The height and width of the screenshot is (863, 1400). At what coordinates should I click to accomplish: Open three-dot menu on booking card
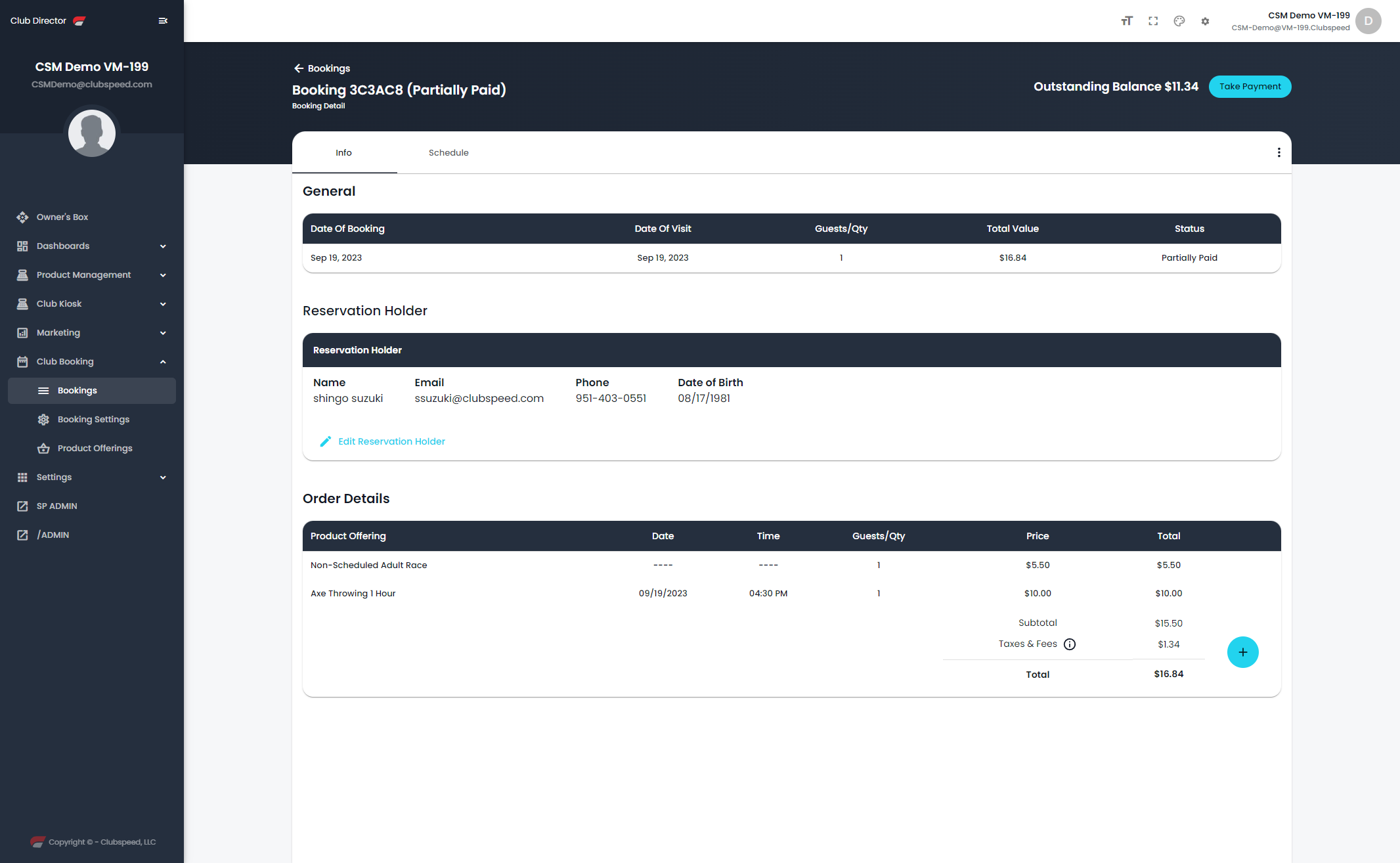(1279, 152)
